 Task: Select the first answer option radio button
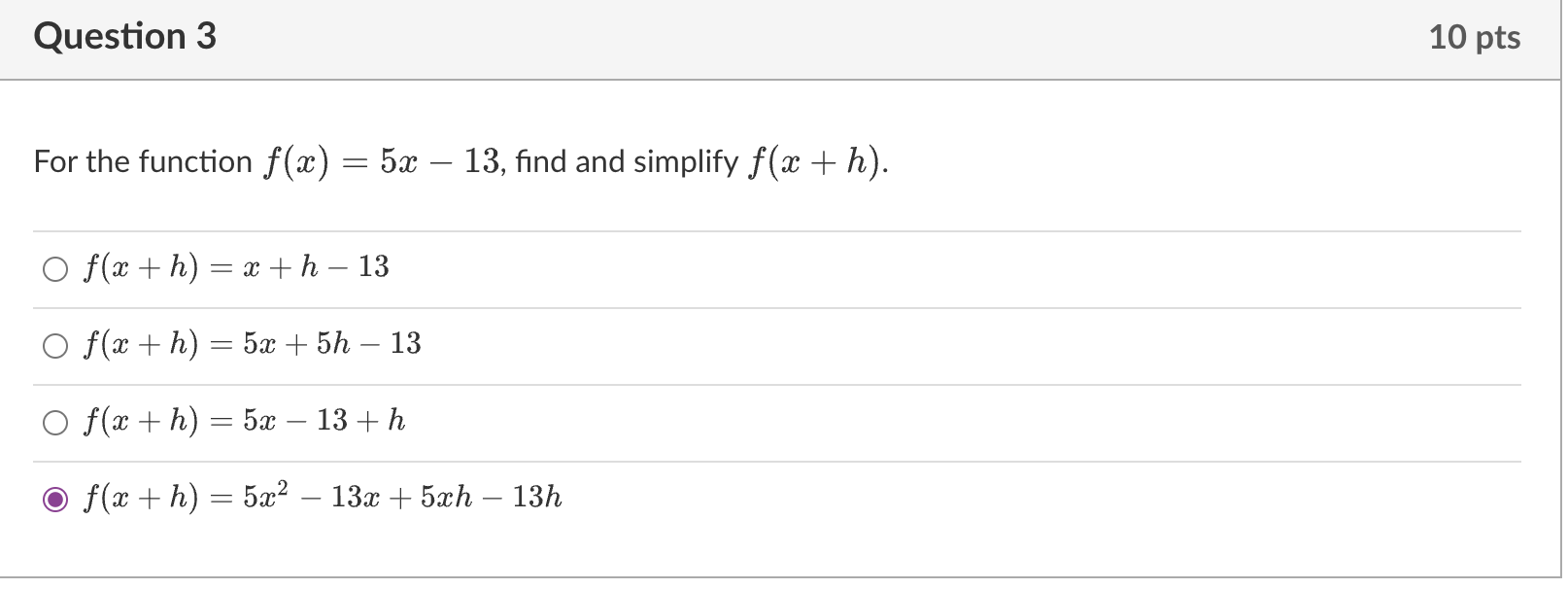point(55,268)
